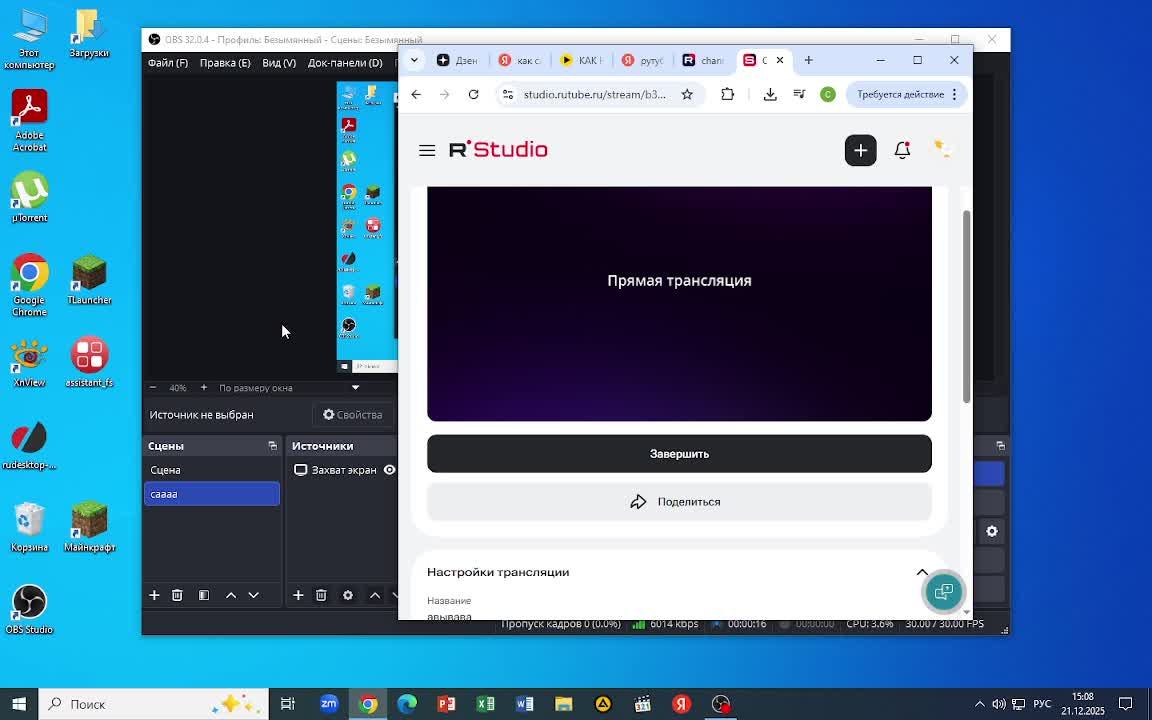Open Chrome tab search dropdown arrow
Image resolution: width=1152 pixels, height=720 pixels.
click(x=414, y=60)
